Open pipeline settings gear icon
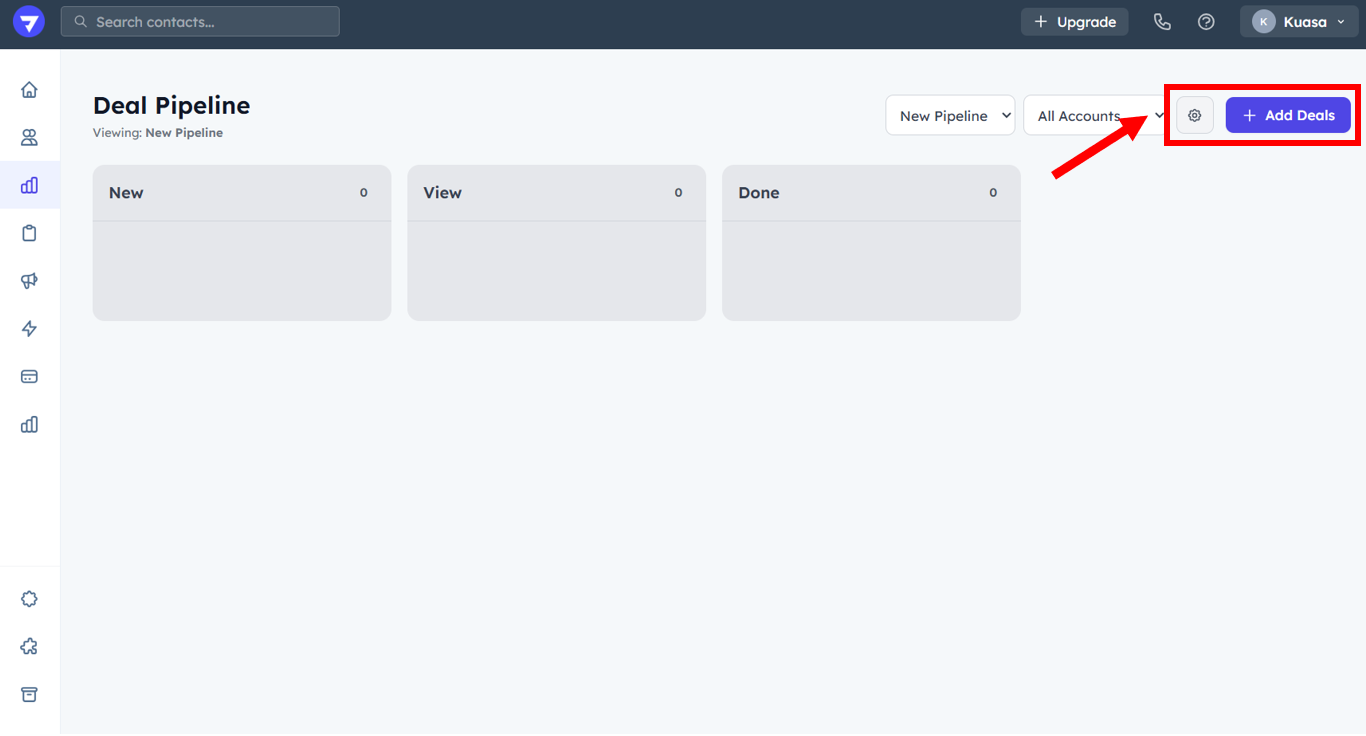The width and height of the screenshot is (1366, 736). (1194, 116)
